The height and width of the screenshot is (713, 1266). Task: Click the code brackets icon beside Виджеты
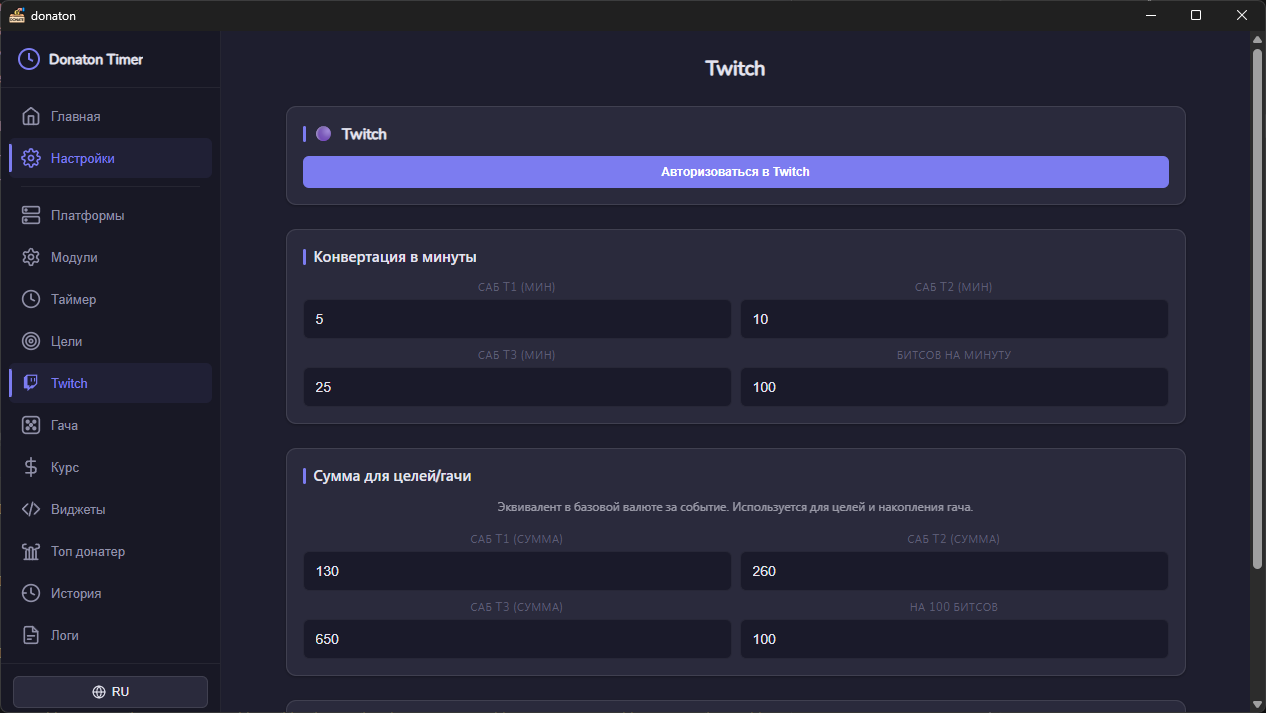(x=31, y=509)
